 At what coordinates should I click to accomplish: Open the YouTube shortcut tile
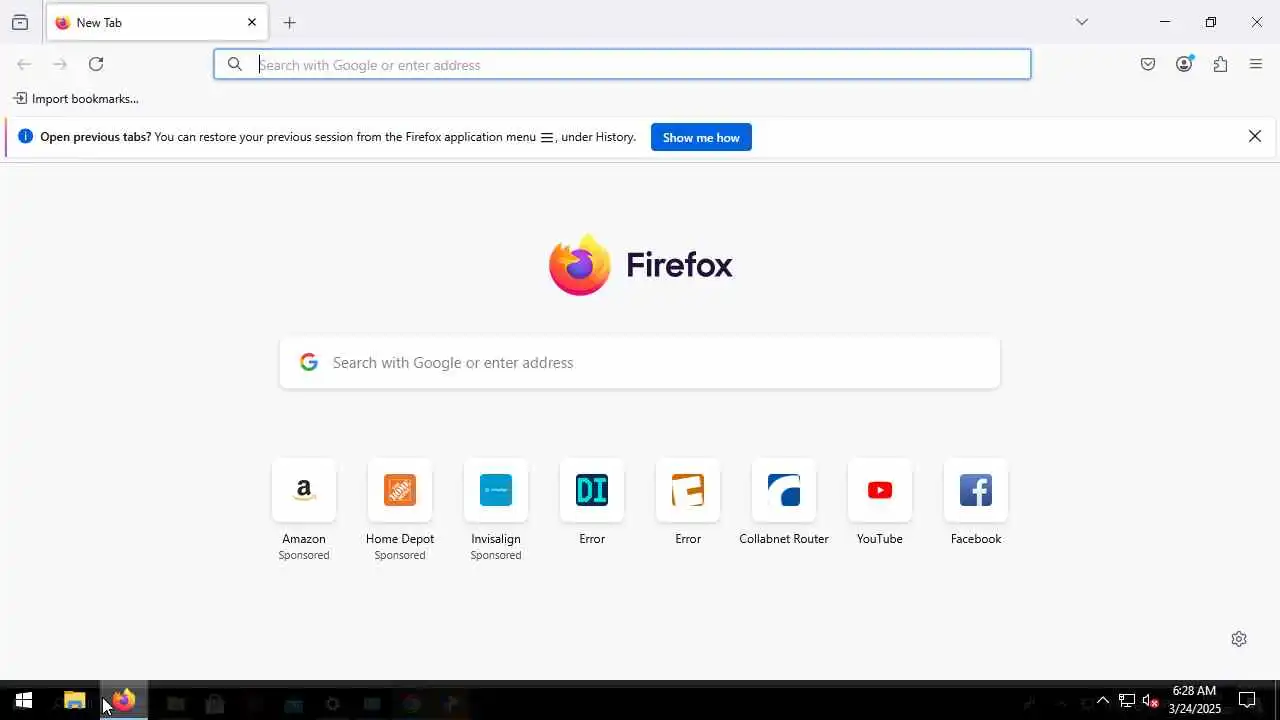click(x=880, y=490)
